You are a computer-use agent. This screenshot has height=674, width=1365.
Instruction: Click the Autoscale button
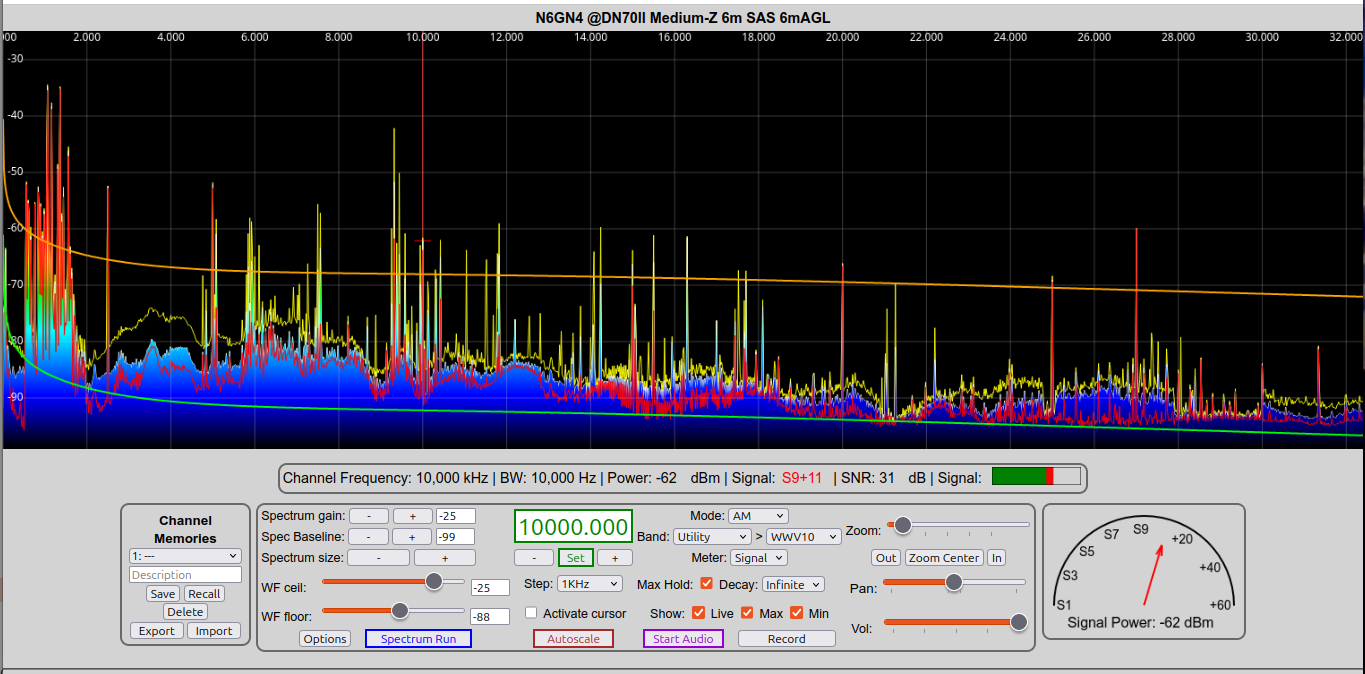pos(574,639)
